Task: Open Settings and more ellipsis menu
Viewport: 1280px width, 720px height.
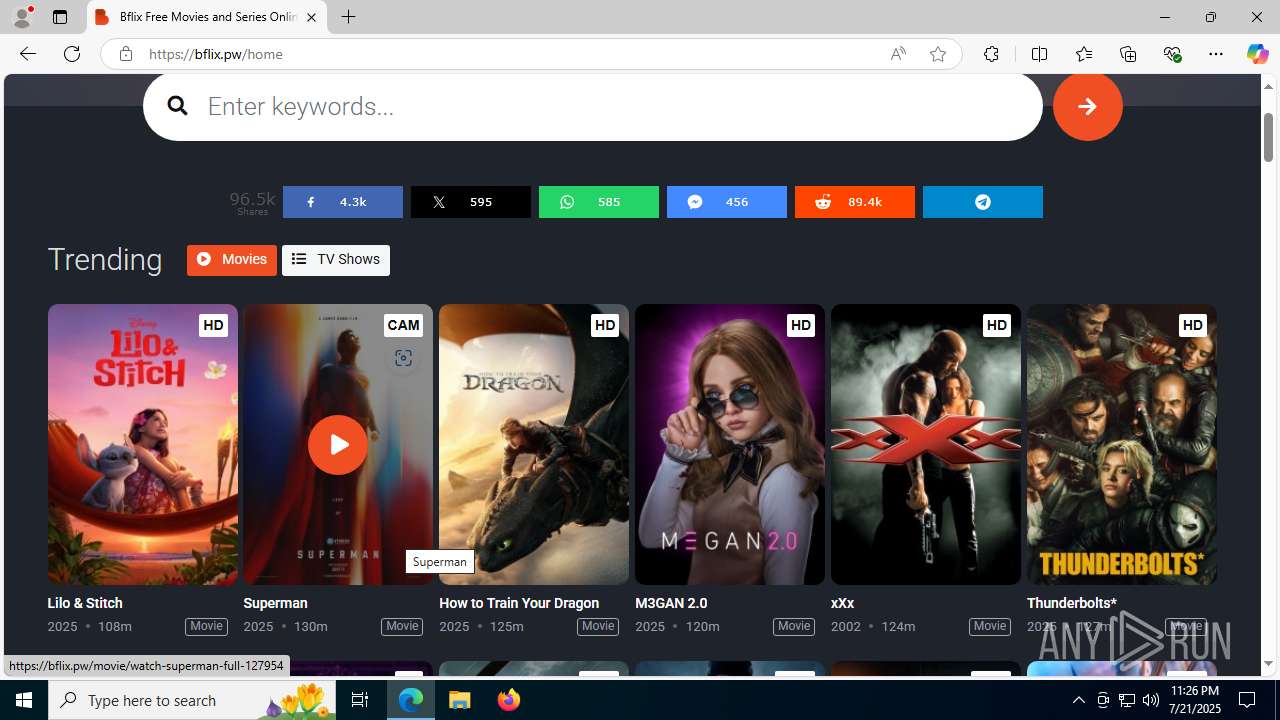Action: point(1216,54)
